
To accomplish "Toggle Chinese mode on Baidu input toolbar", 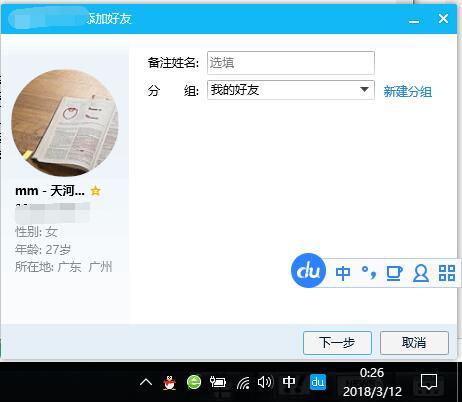I will [x=343, y=273].
